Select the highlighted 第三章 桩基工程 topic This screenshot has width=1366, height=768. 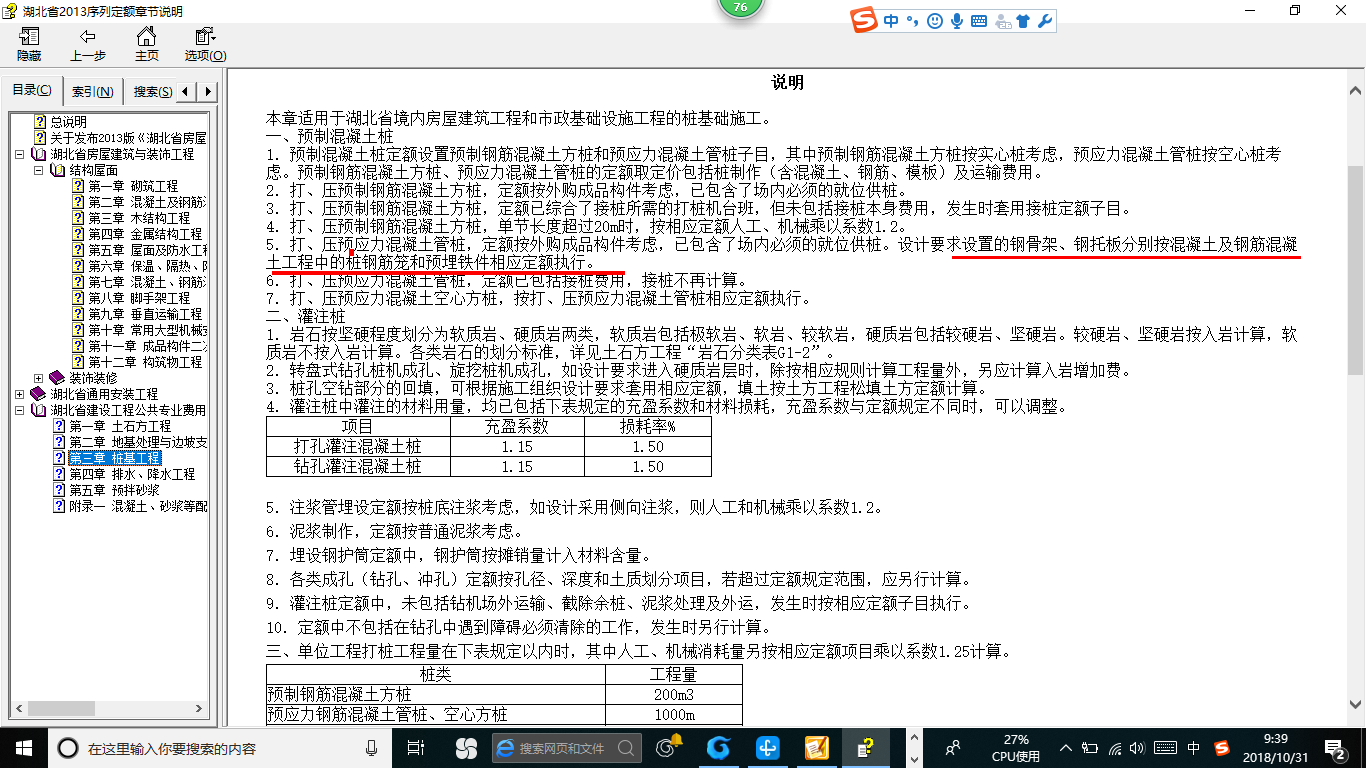[x=114, y=458]
